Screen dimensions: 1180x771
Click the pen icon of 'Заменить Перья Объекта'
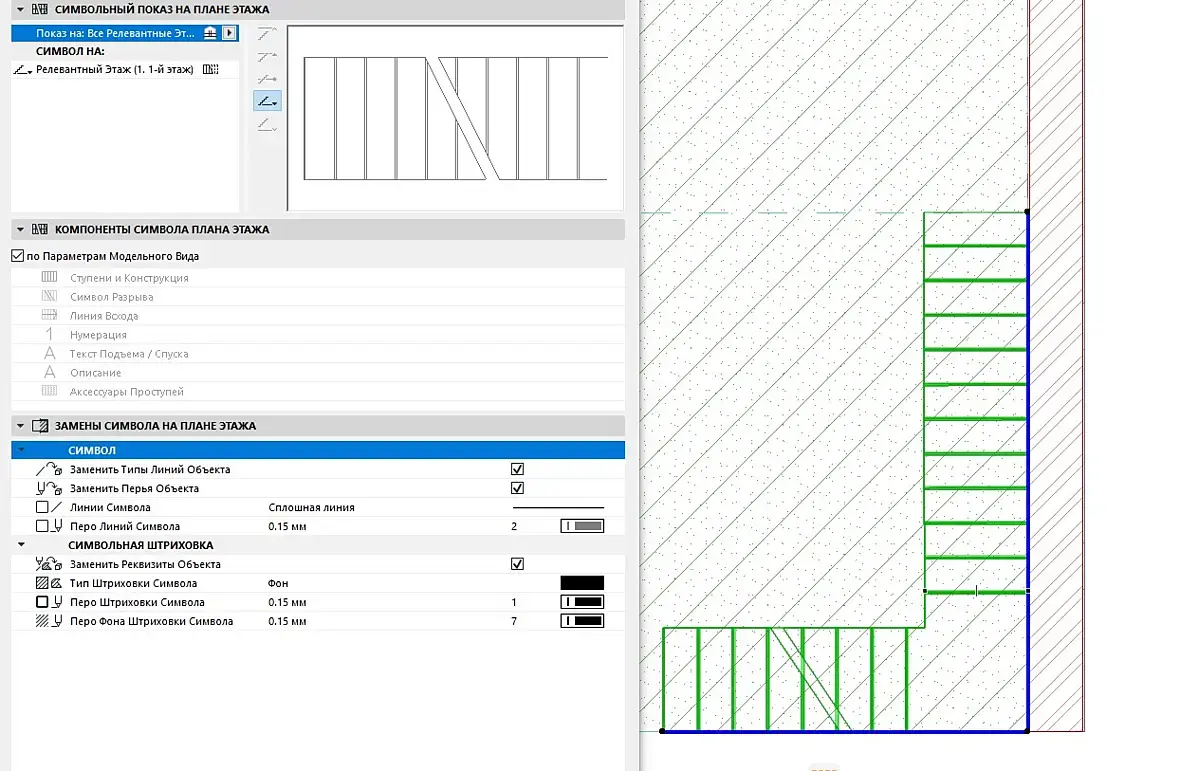click(x=49, y=487)
